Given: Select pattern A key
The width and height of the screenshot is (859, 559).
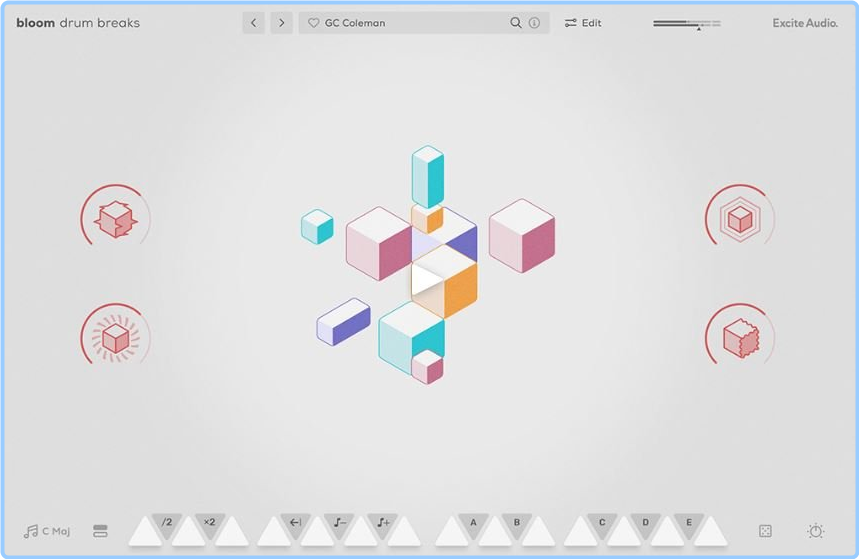Looking at the screenshot, I should (473, 523).
